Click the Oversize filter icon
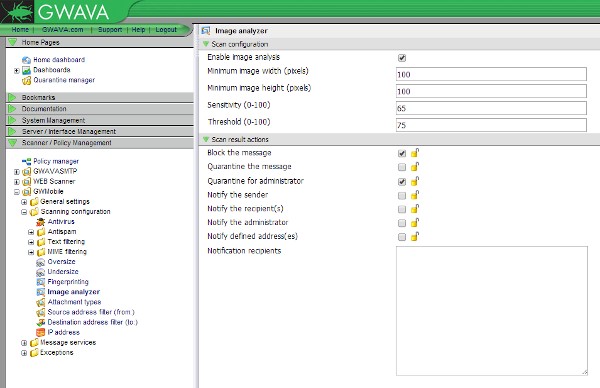Image resolution: width=600 pixels, height=388 pixels. (x=41, y=262)
